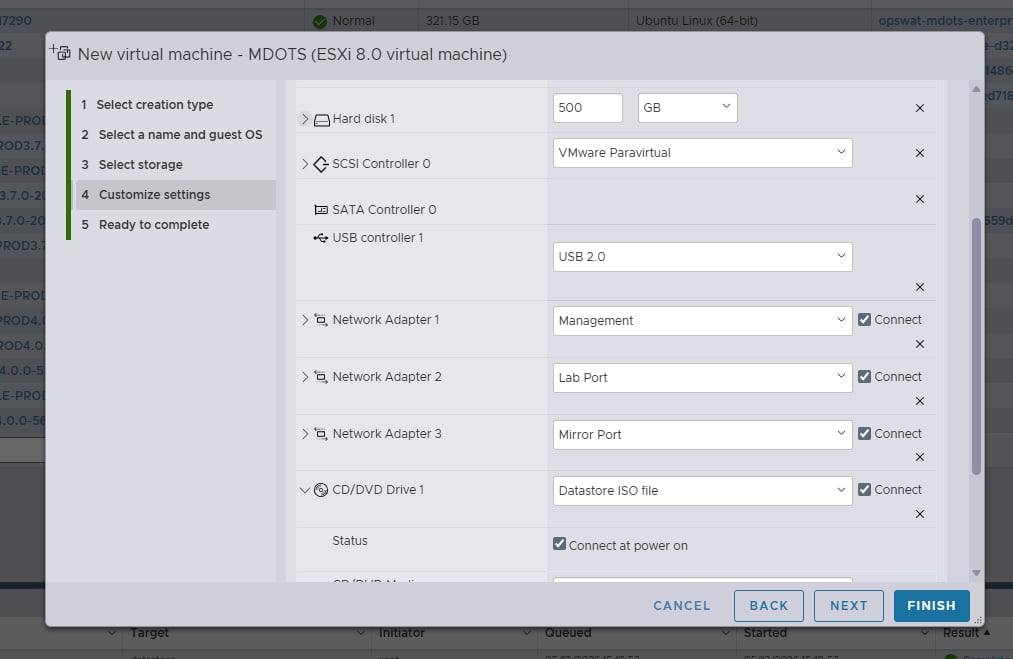The height and width of the screenshot is (659, 1013).
Task: Click the CD/DVD Drive 1 disc icon
Action: (320, 490)
